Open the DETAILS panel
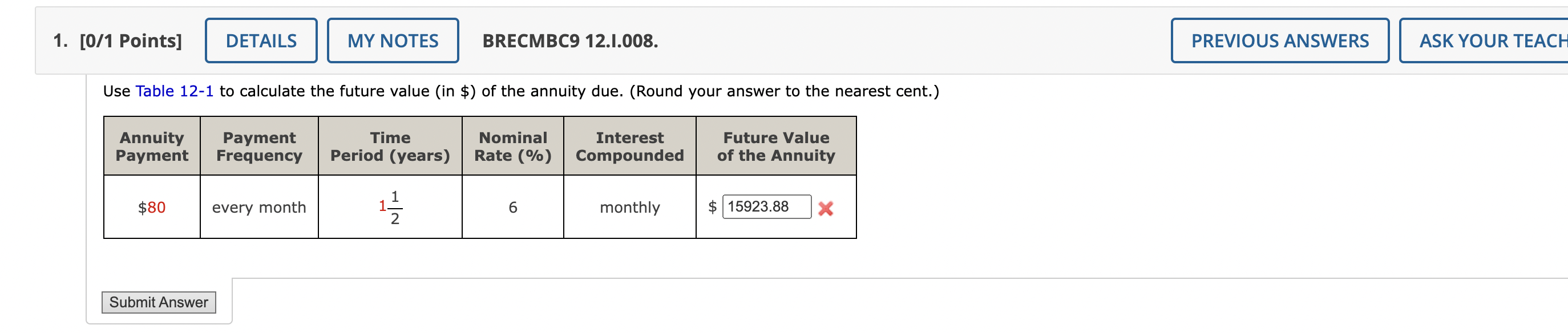 pos(261,40)
